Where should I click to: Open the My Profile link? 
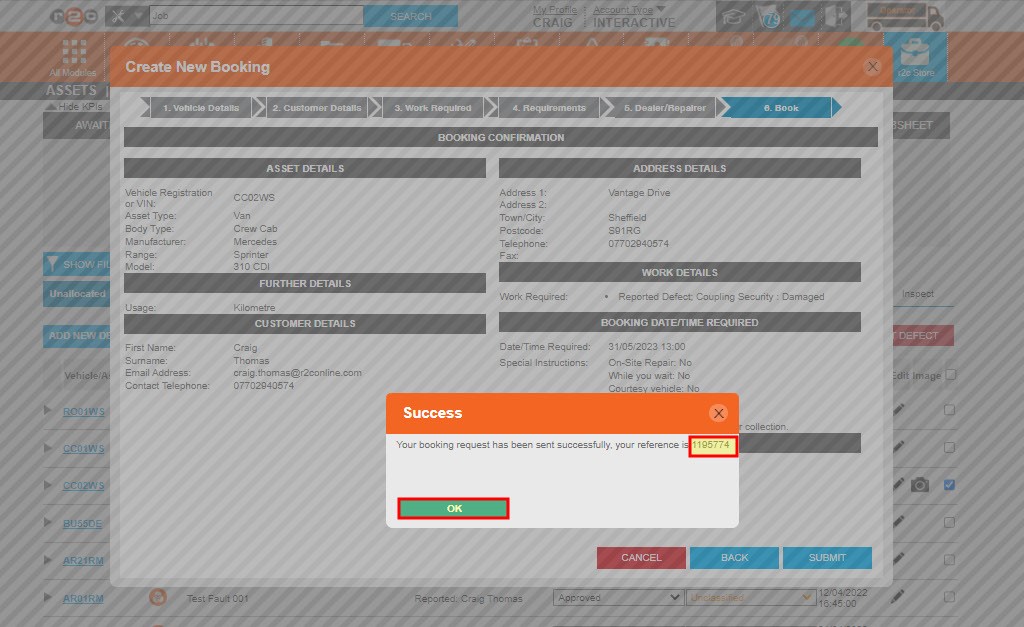(554, 10)
